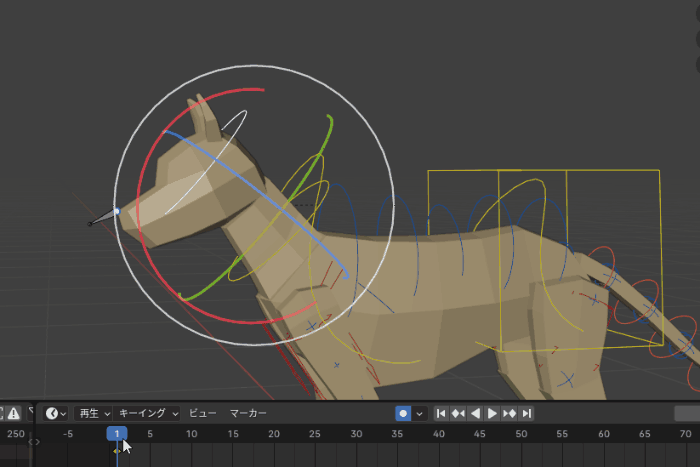This screenshot has height=467, width=700.
Task: Jump to the next keyframe
Action: pos(509,413)
